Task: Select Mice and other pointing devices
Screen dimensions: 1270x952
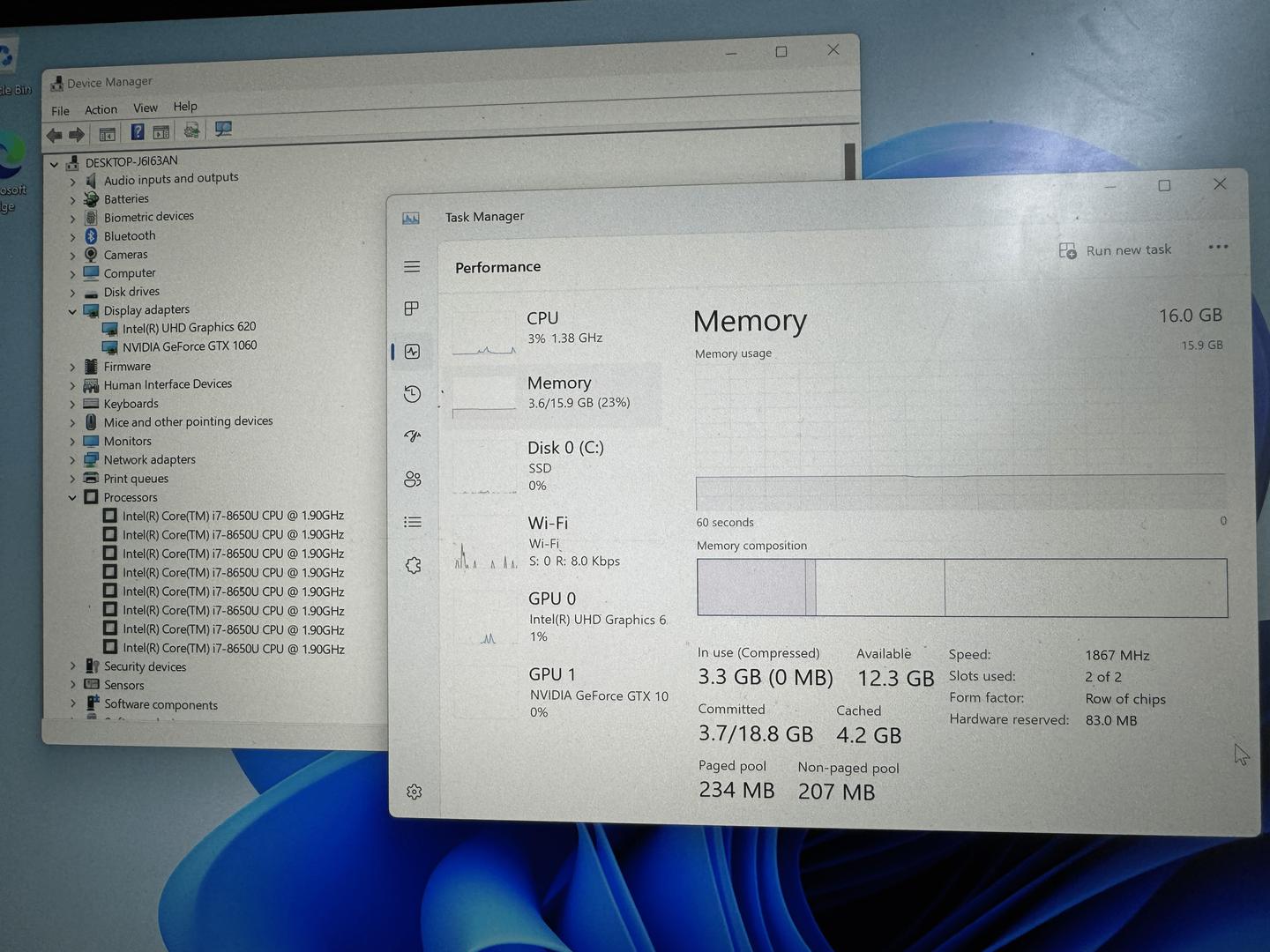Action: (188, 422)
